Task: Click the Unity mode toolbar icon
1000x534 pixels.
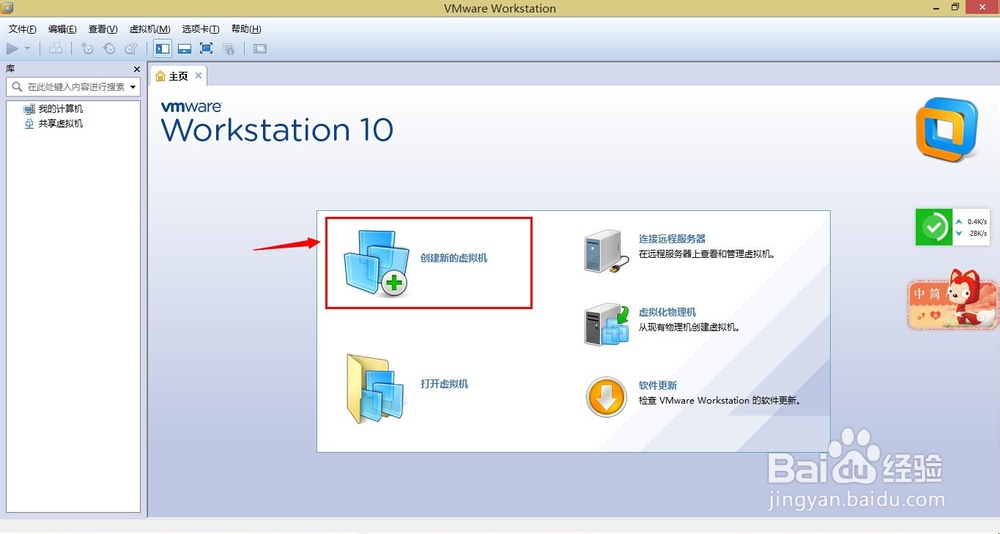Action: 228,48
